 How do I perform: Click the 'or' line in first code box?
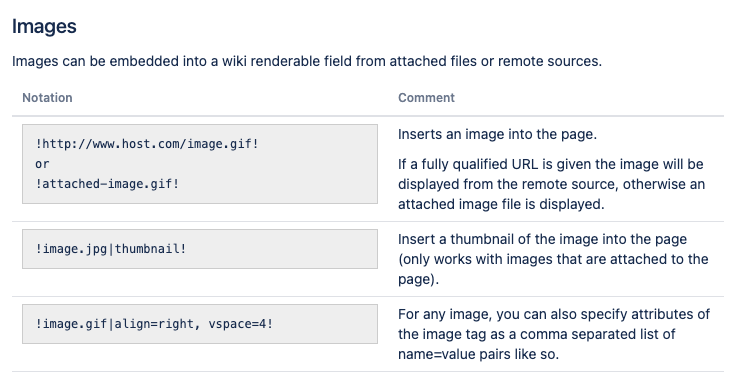coord(42,164)
